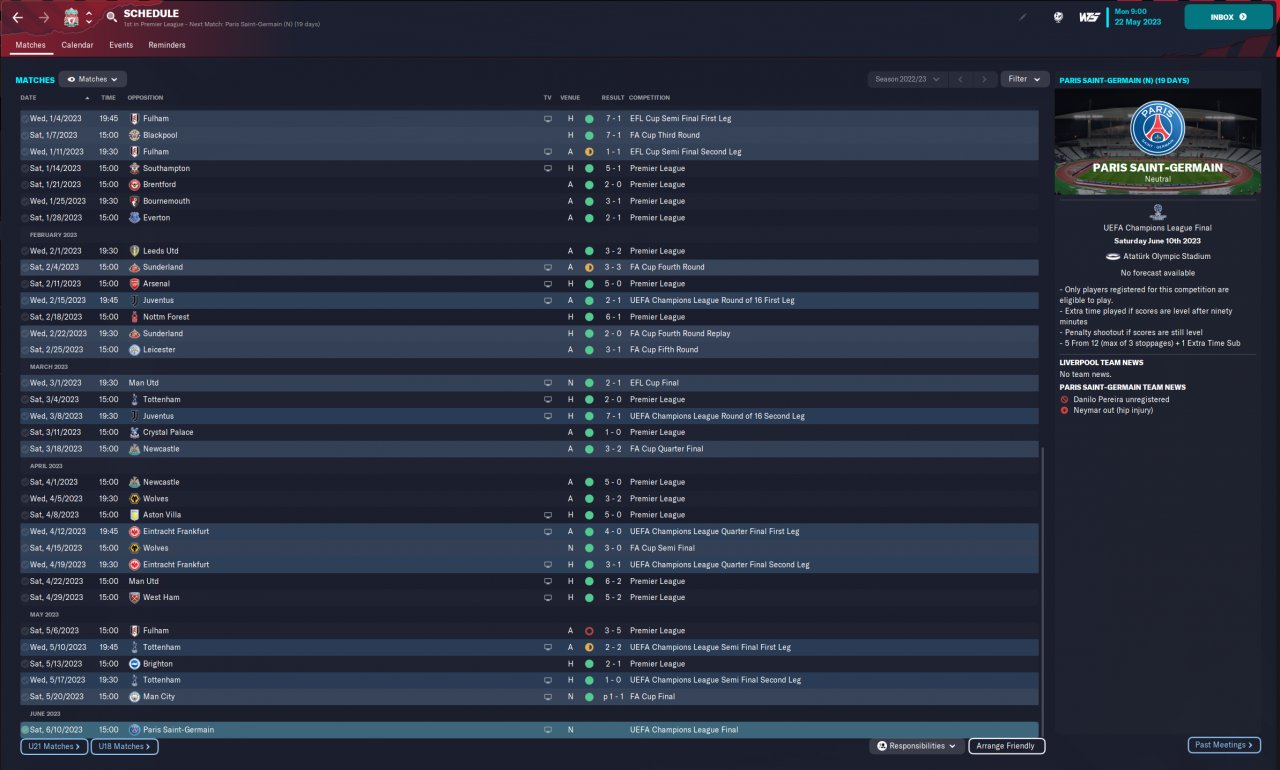
Task: Toggle row selector for Leicester 2/25/2023 match
Action: point(25,350)
